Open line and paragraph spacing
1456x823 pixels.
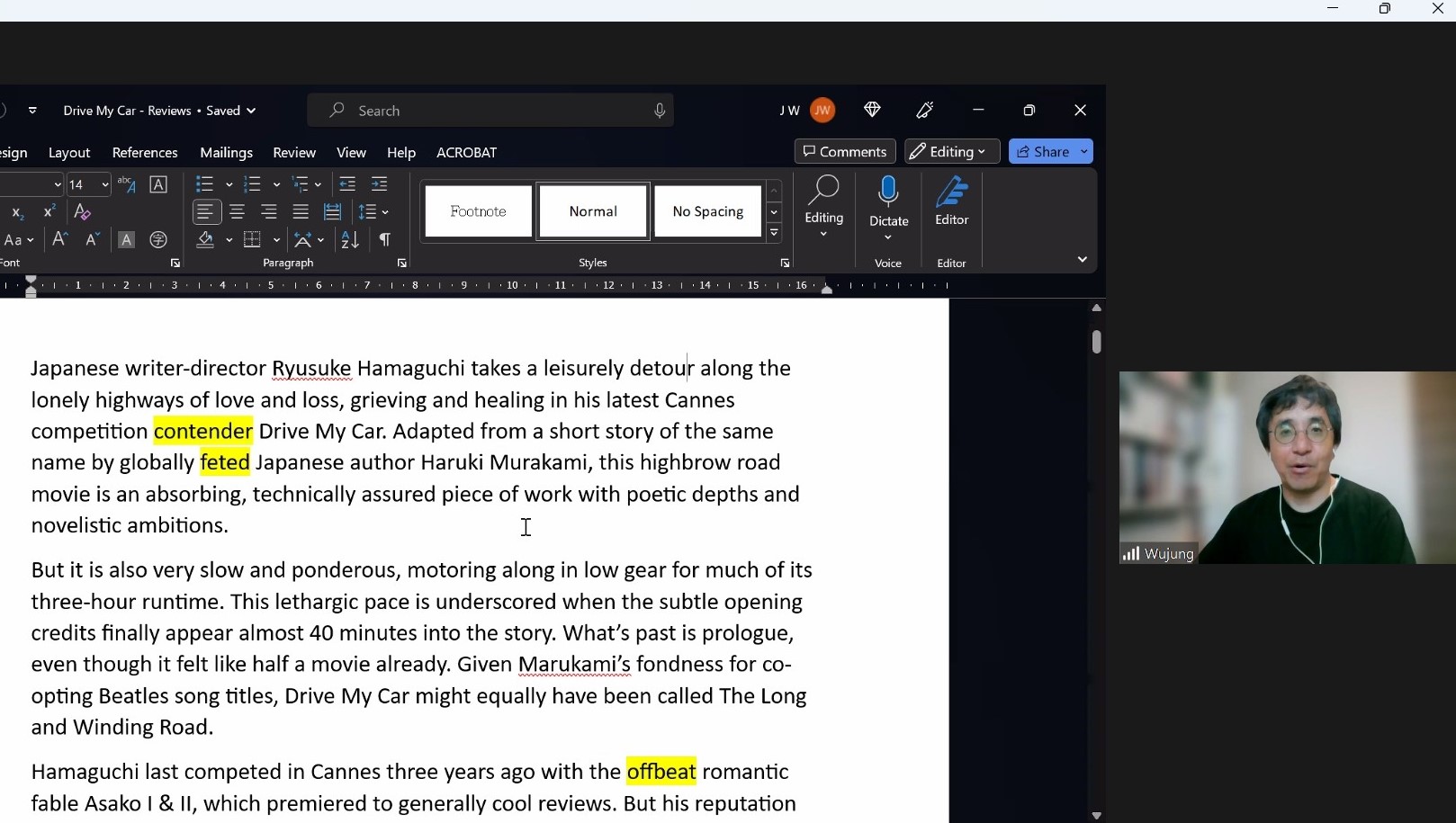coord(373,212)
